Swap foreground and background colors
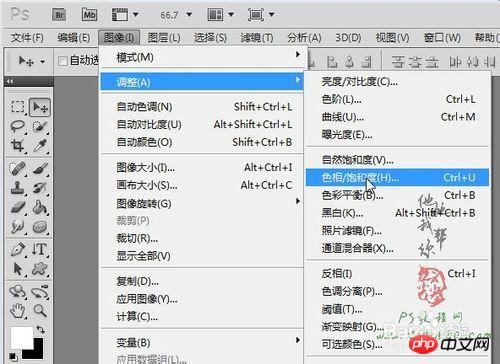Screen dimensions: 500x364 click(41, 330)
